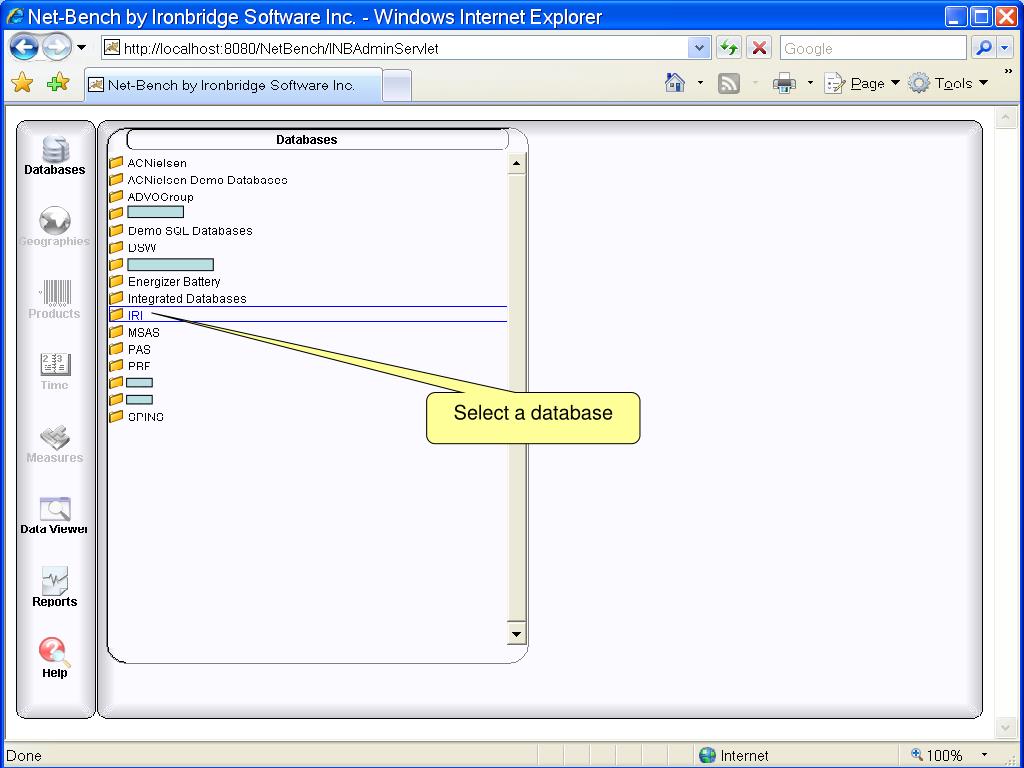Select the DSW database name
The image size is (1024, 768).
[142, 248]
